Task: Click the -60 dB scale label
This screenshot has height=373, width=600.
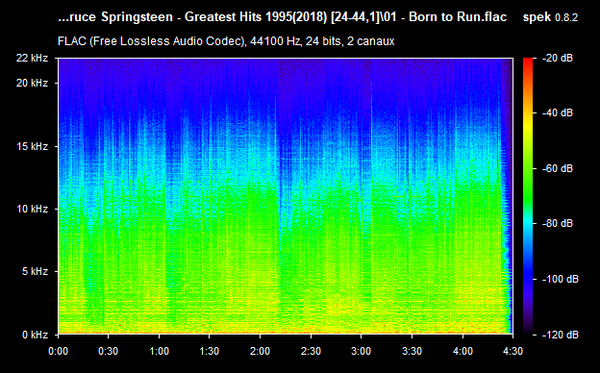Action: click(x=558, y=168)
